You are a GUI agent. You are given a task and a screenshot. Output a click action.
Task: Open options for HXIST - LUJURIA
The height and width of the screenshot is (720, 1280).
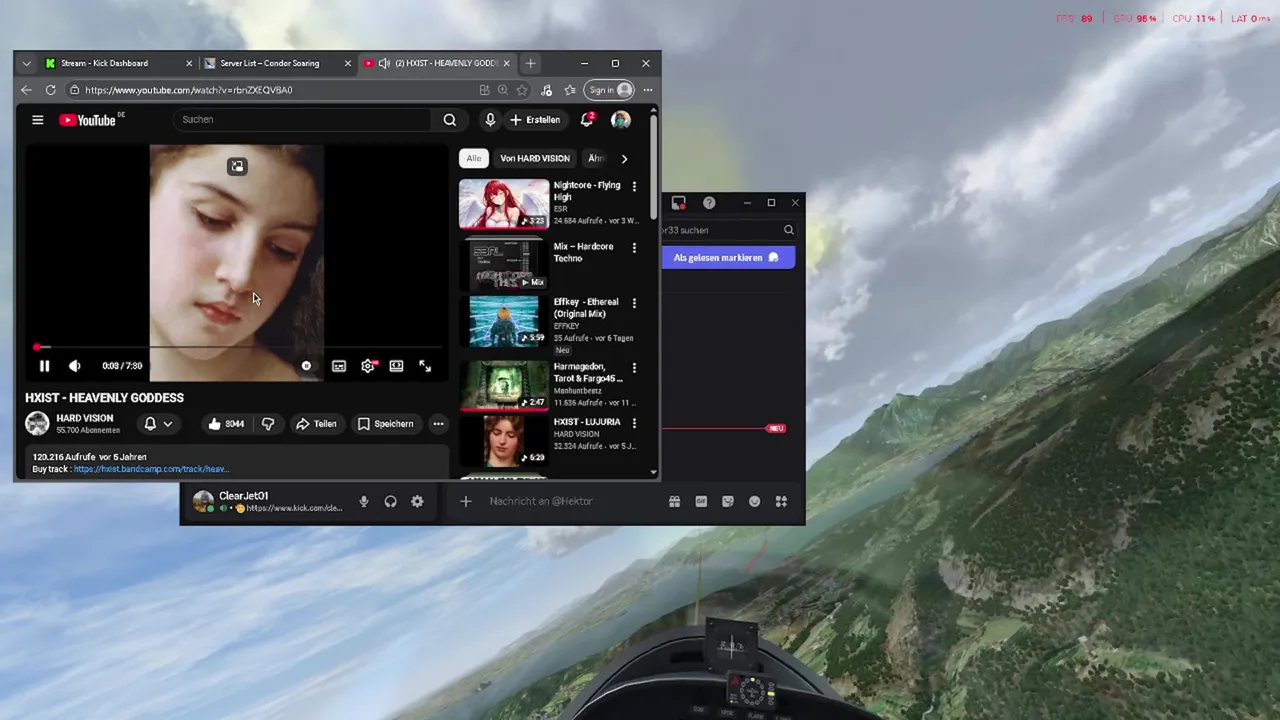[x=634, y=423]
